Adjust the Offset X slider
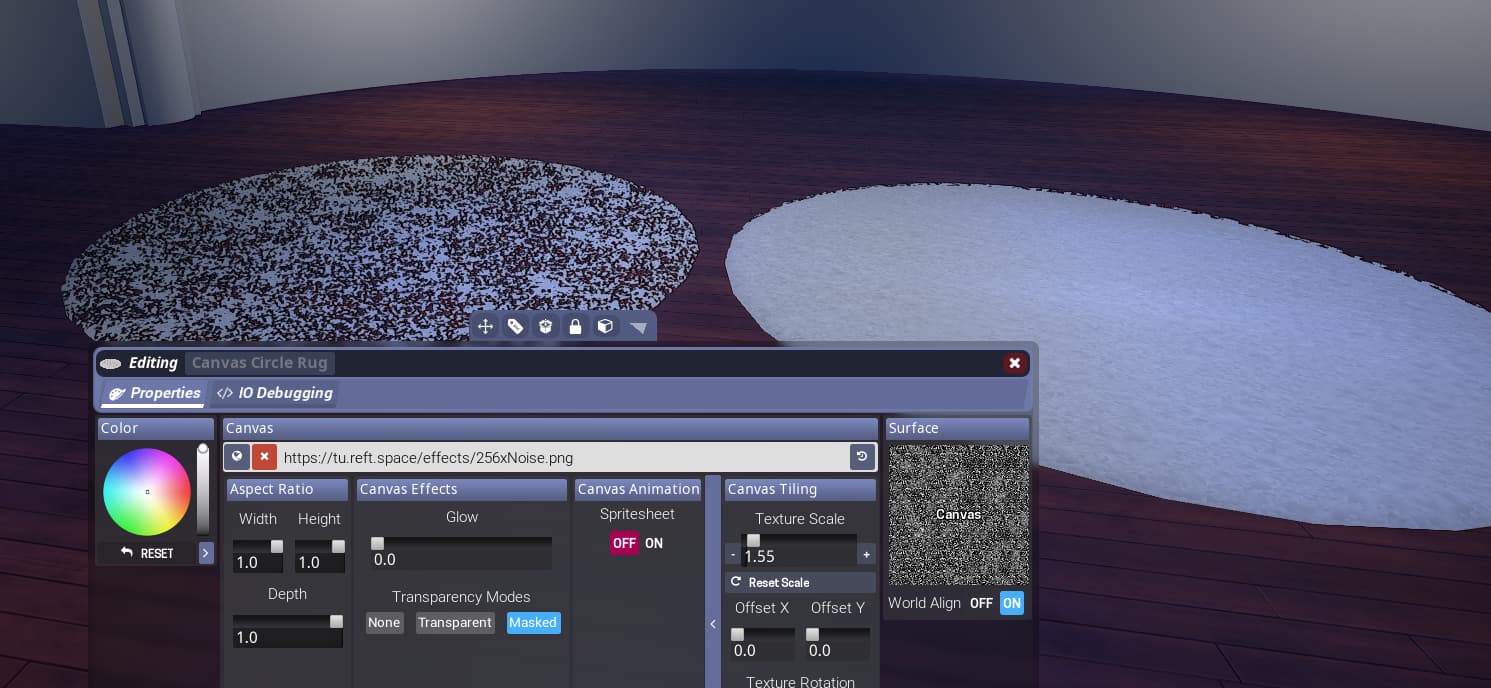Image resolution: width=1491 pixels, height=688 pixels. click(x=763, y=634)
